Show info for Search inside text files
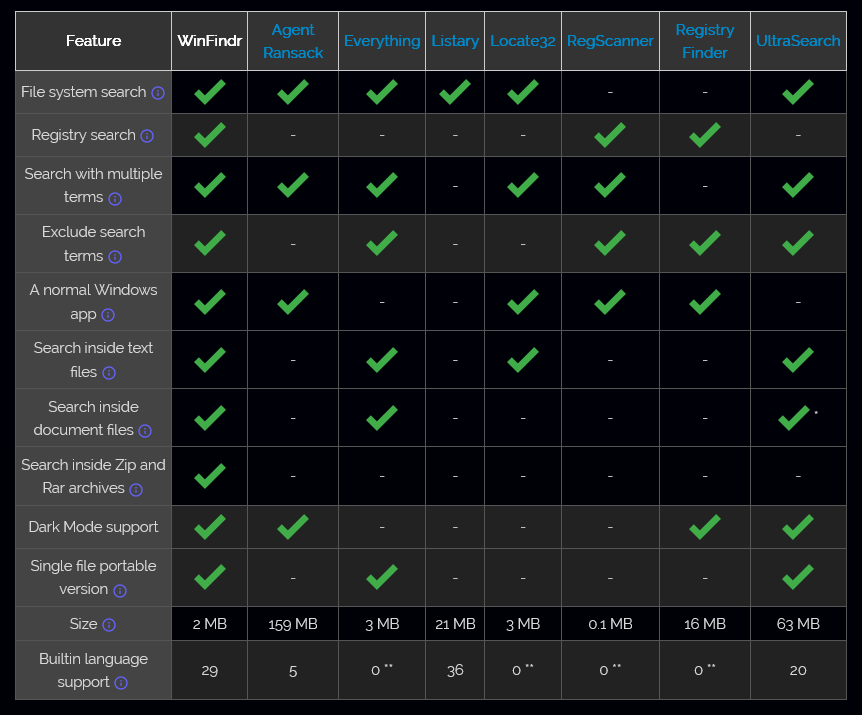Viewport: 862px width, 715px height. click(x=109, y=373)
